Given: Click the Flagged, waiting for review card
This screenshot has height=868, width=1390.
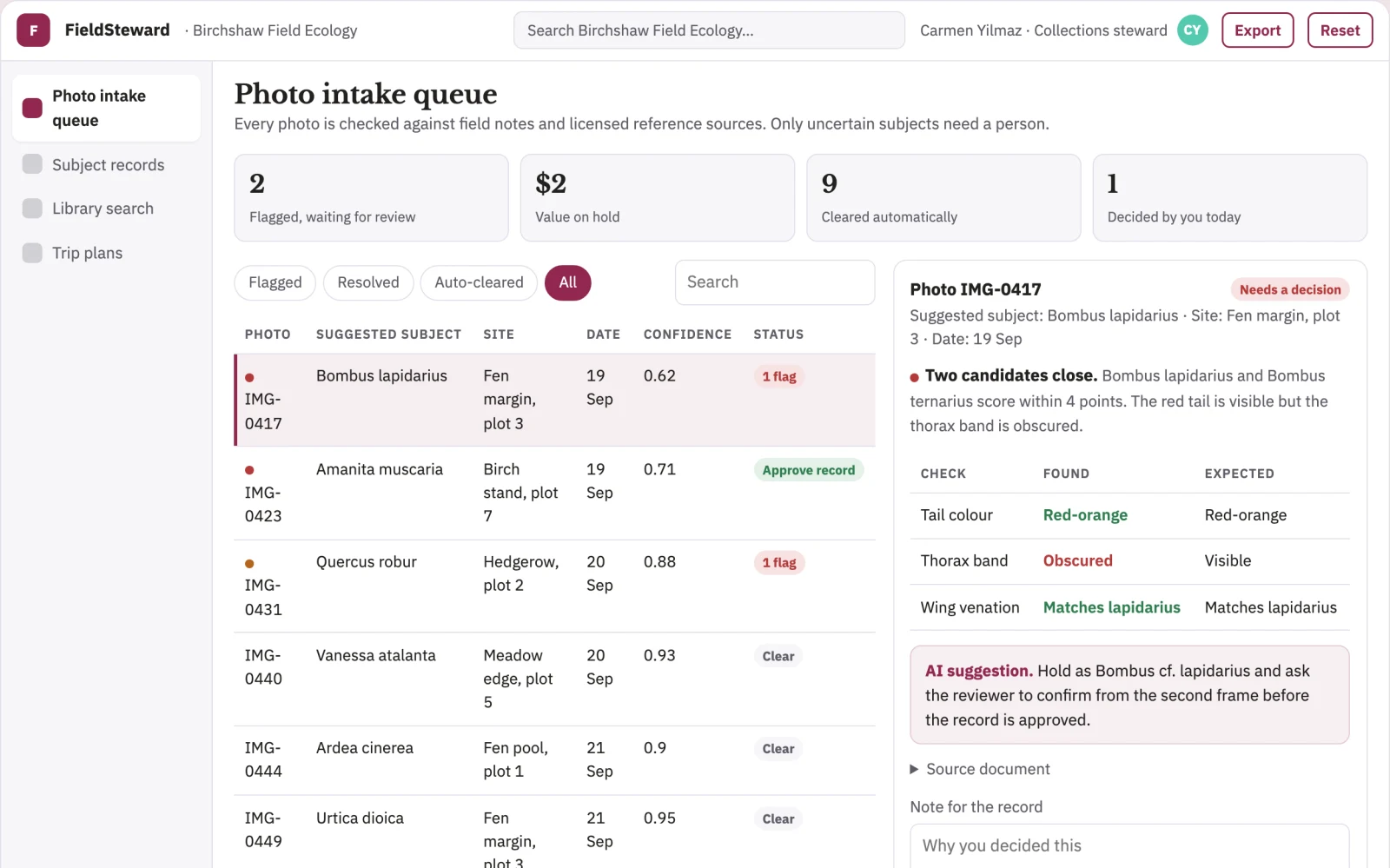Looking at the screenshot, I should (371, 198).
